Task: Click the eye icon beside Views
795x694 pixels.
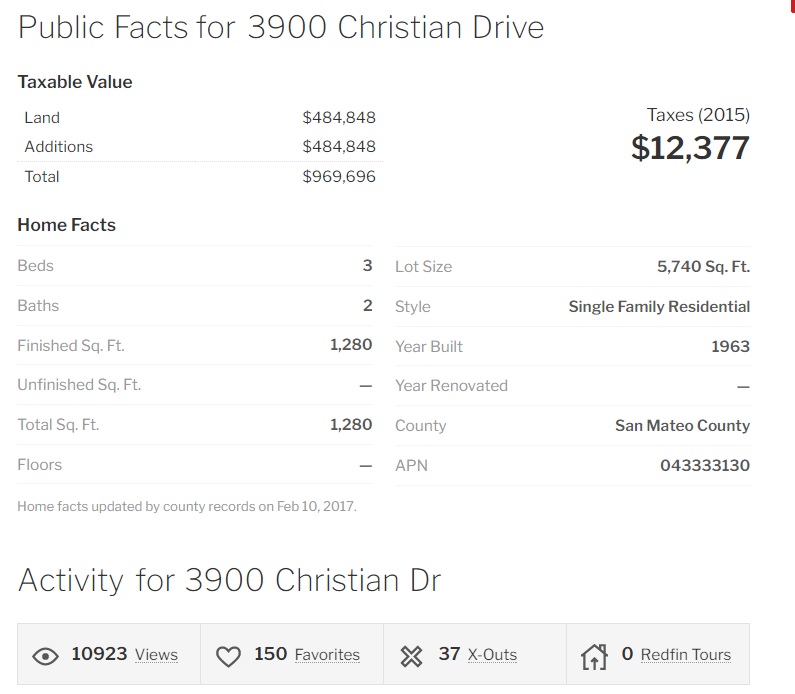Action: click(x=45, y=656)
